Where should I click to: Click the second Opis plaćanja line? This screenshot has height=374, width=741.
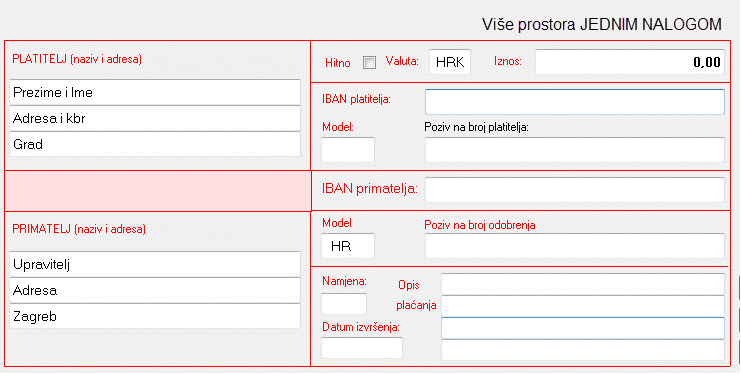pyautogui.click(x=583, y=306)
